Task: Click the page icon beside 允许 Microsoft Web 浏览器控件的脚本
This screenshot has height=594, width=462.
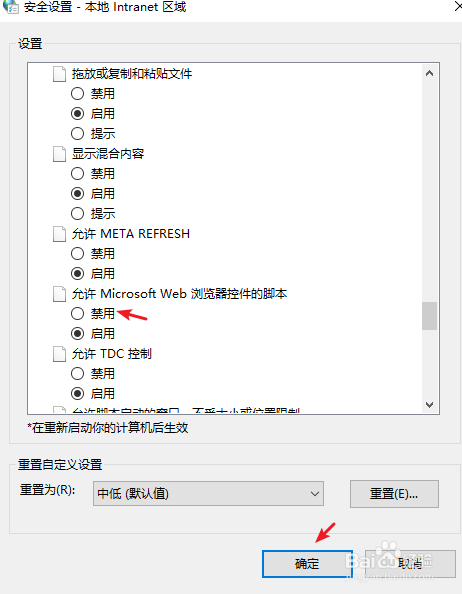Action: tap(59, 294)
